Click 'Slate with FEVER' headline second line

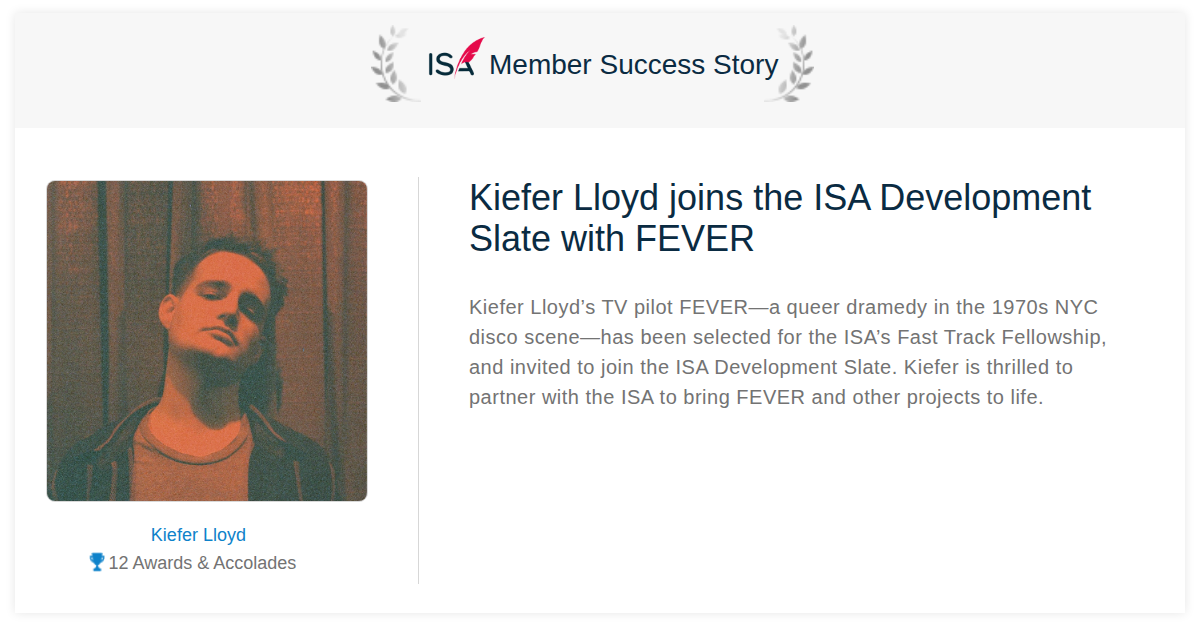pos(611,239)
